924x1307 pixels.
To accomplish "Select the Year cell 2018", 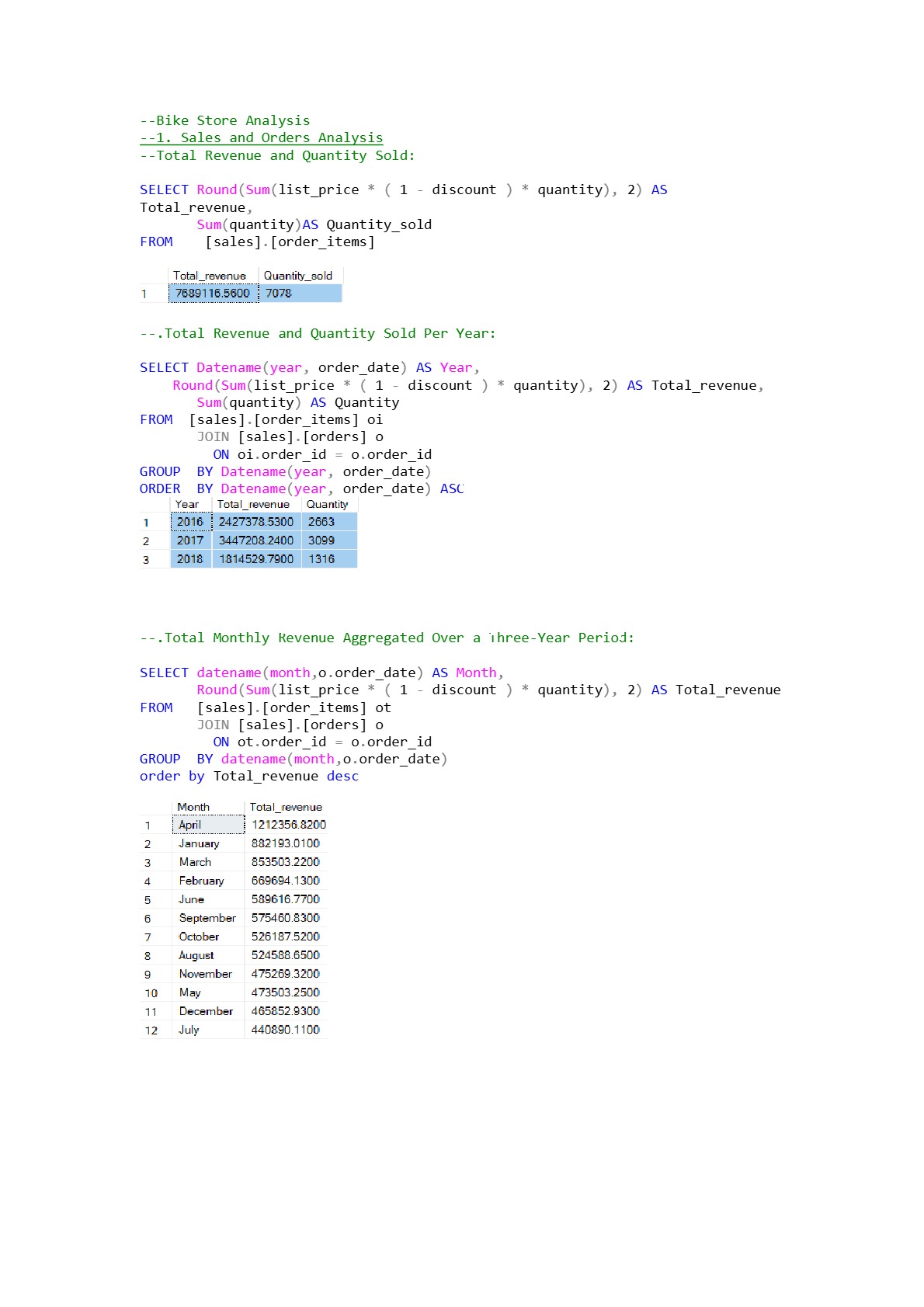I will (190, 559).
